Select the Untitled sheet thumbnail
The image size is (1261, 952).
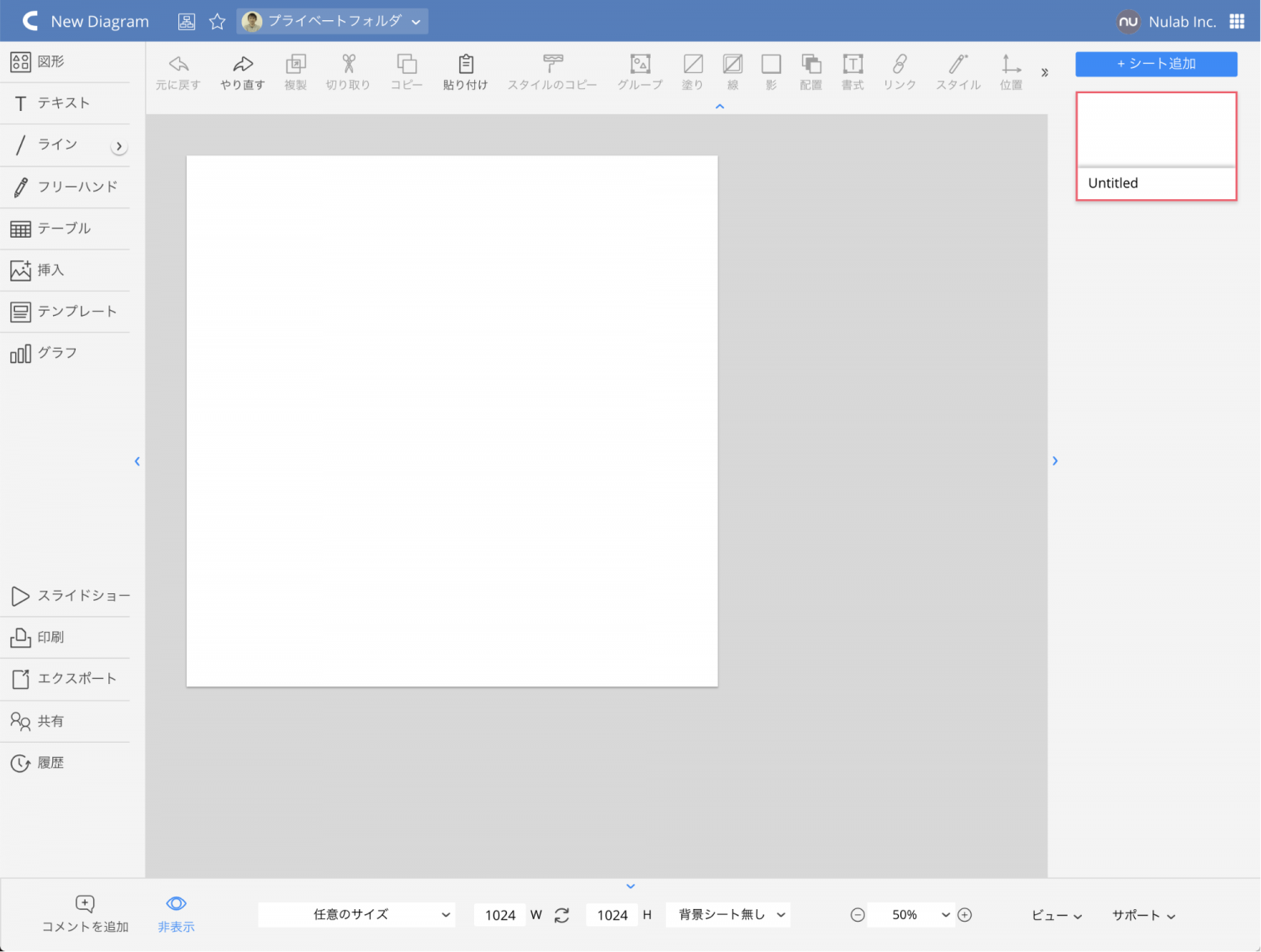pyautogui.click(x=1156, y=146)
